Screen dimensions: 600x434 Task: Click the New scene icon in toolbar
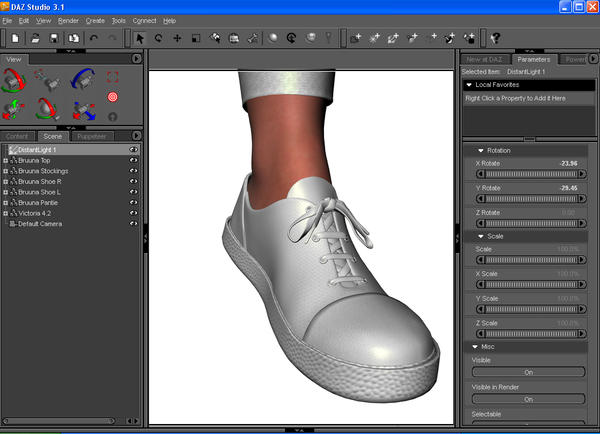pyautogui.click(x=15, y=38)
